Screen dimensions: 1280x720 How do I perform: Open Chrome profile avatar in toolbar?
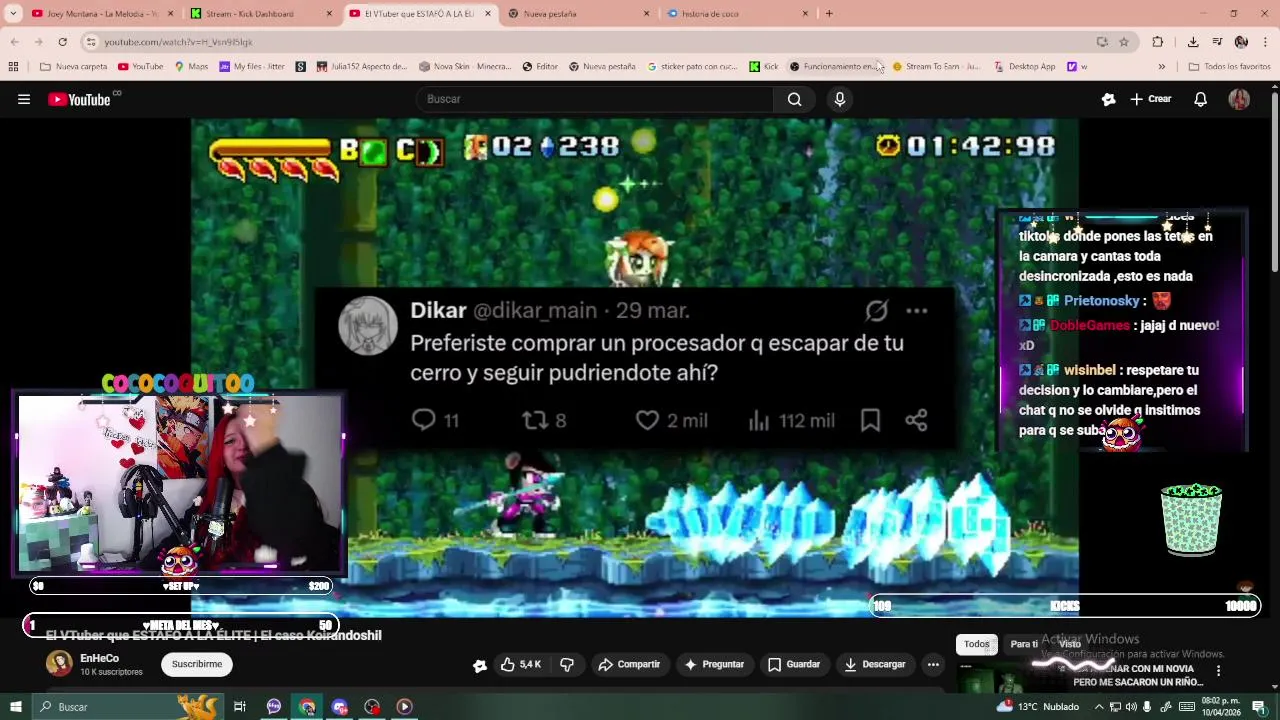tap(1241, 42)
